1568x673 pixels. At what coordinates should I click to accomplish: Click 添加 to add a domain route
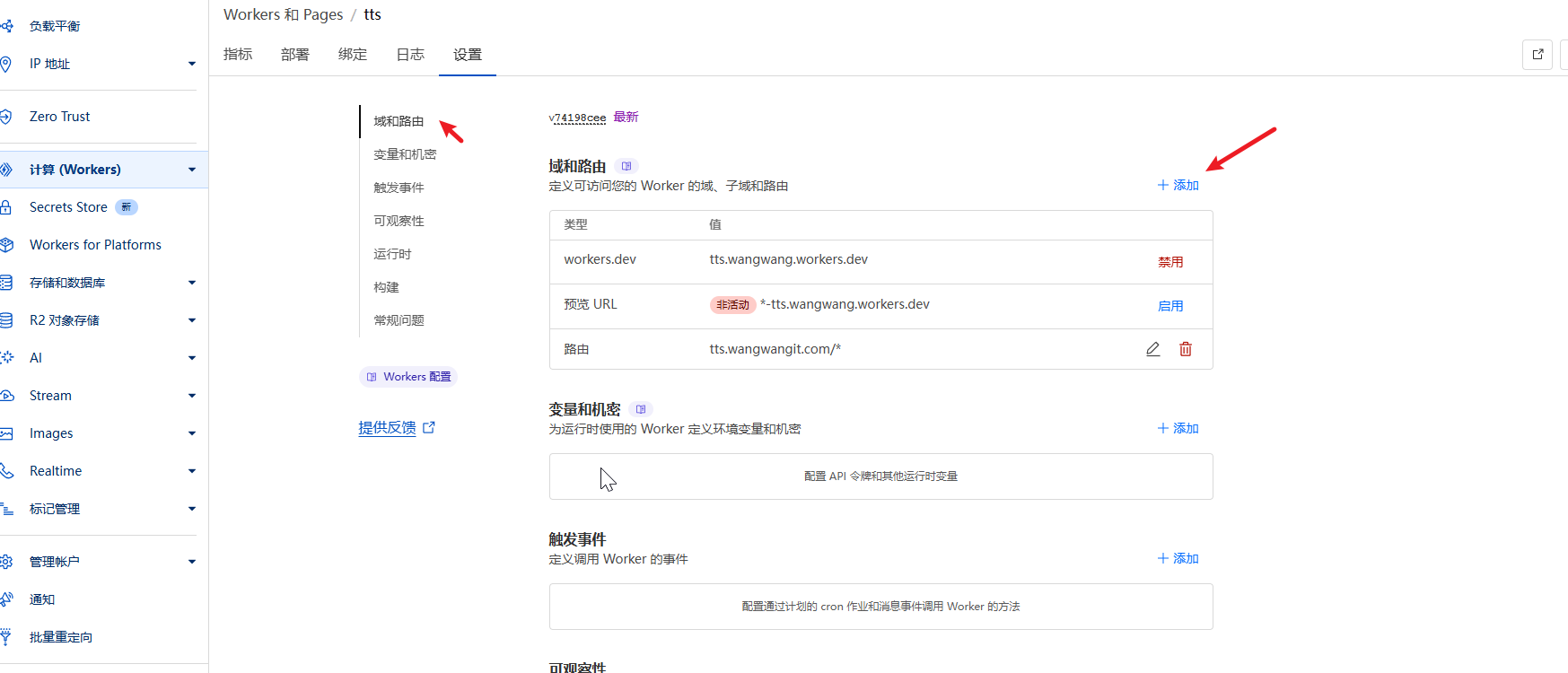[1178, 185]
